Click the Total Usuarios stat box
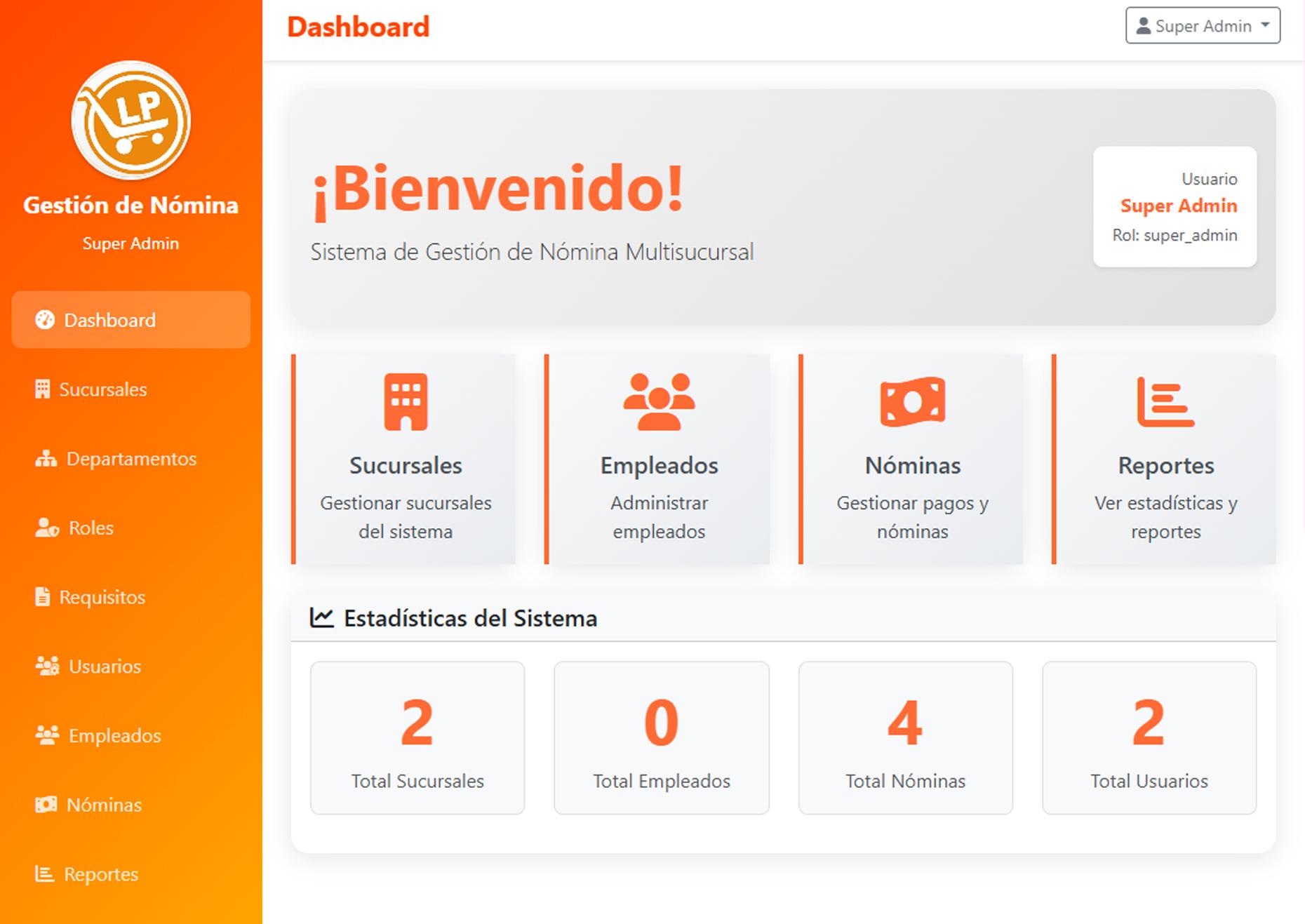 [x=1149, y=738]
